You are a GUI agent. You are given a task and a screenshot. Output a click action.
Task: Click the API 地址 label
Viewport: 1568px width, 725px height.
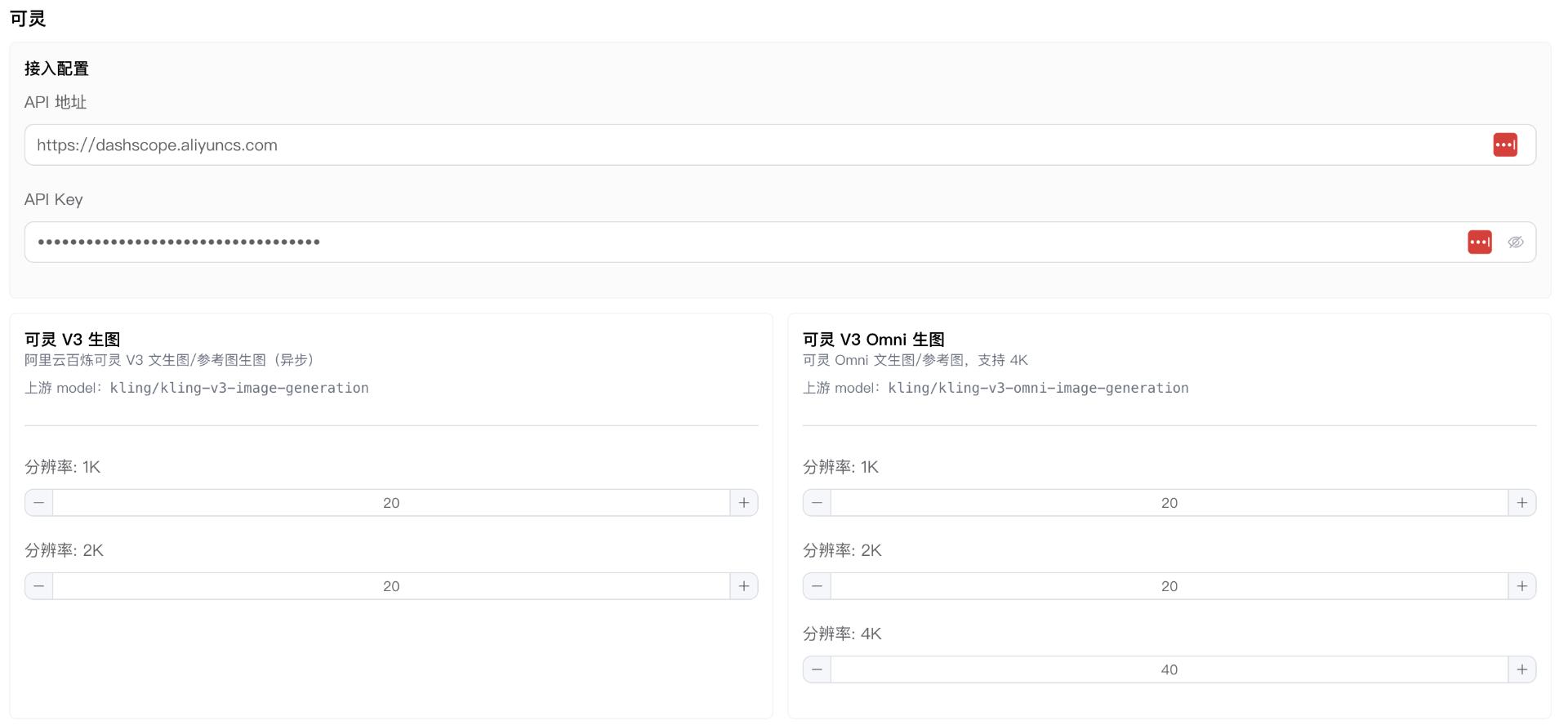tap(56, 102)
